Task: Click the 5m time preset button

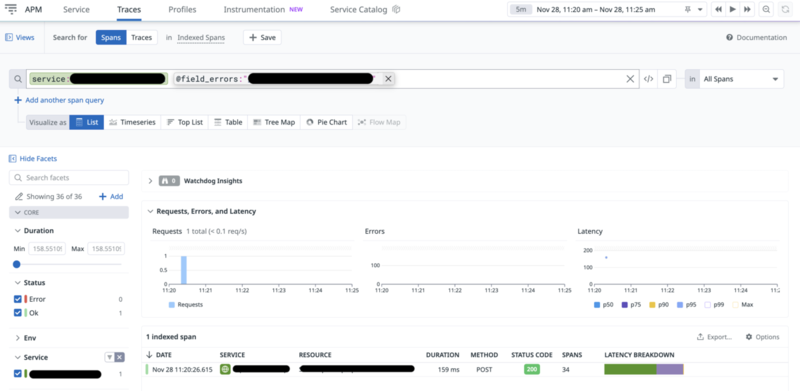Action: (520, 10)
